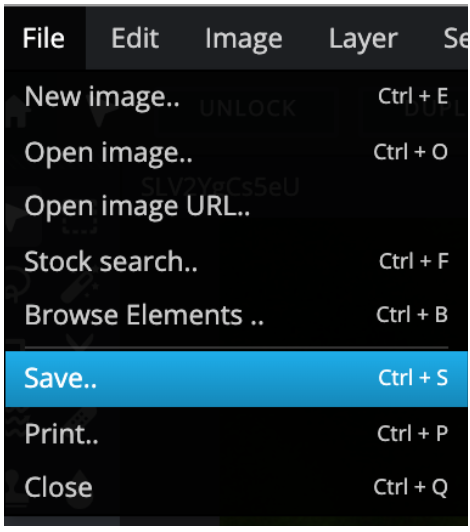Select Open image URL.. entry
Viewport: 470px width, 532px height.
pos(236,206)
